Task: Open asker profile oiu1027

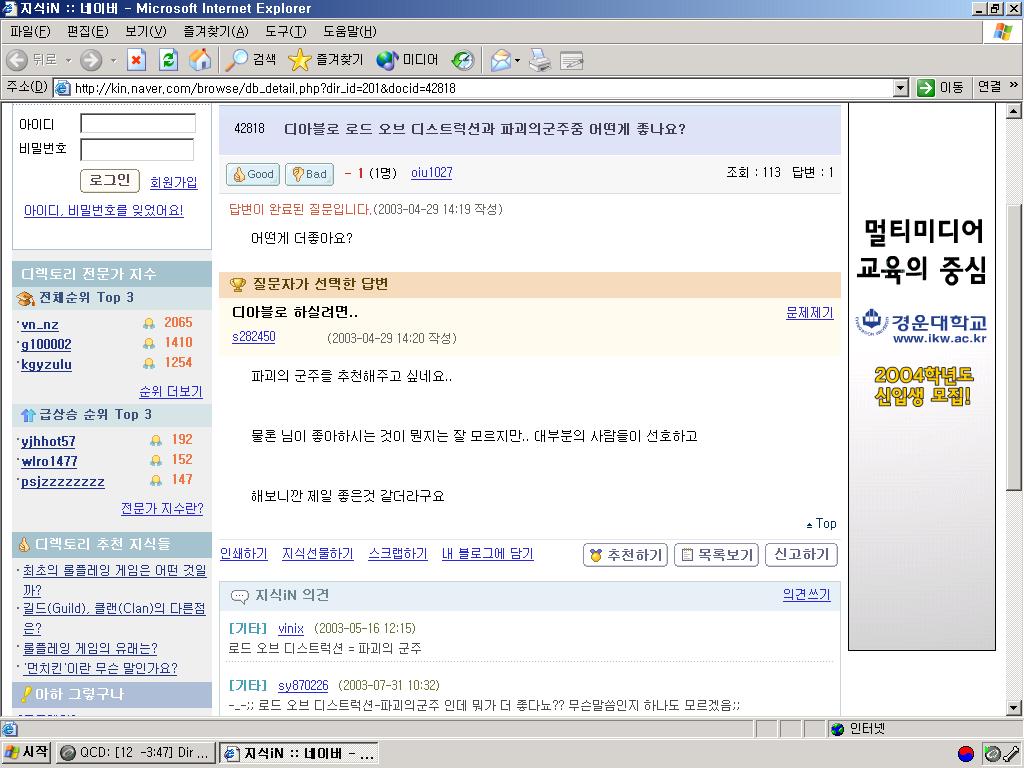Action: pos(432,172)
